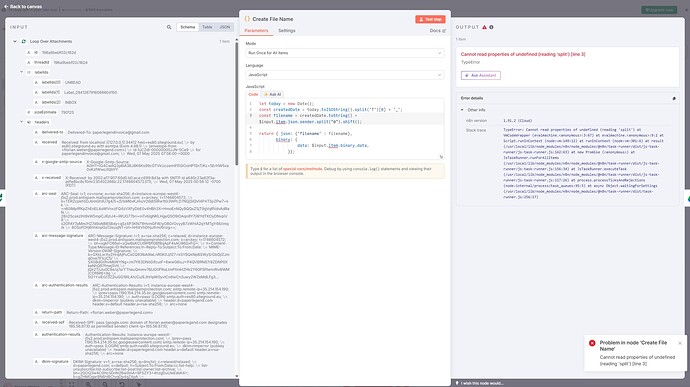Screen dimensions: 690x387
Task: Click the 'Stack trace' label
Action: point(476,130)
